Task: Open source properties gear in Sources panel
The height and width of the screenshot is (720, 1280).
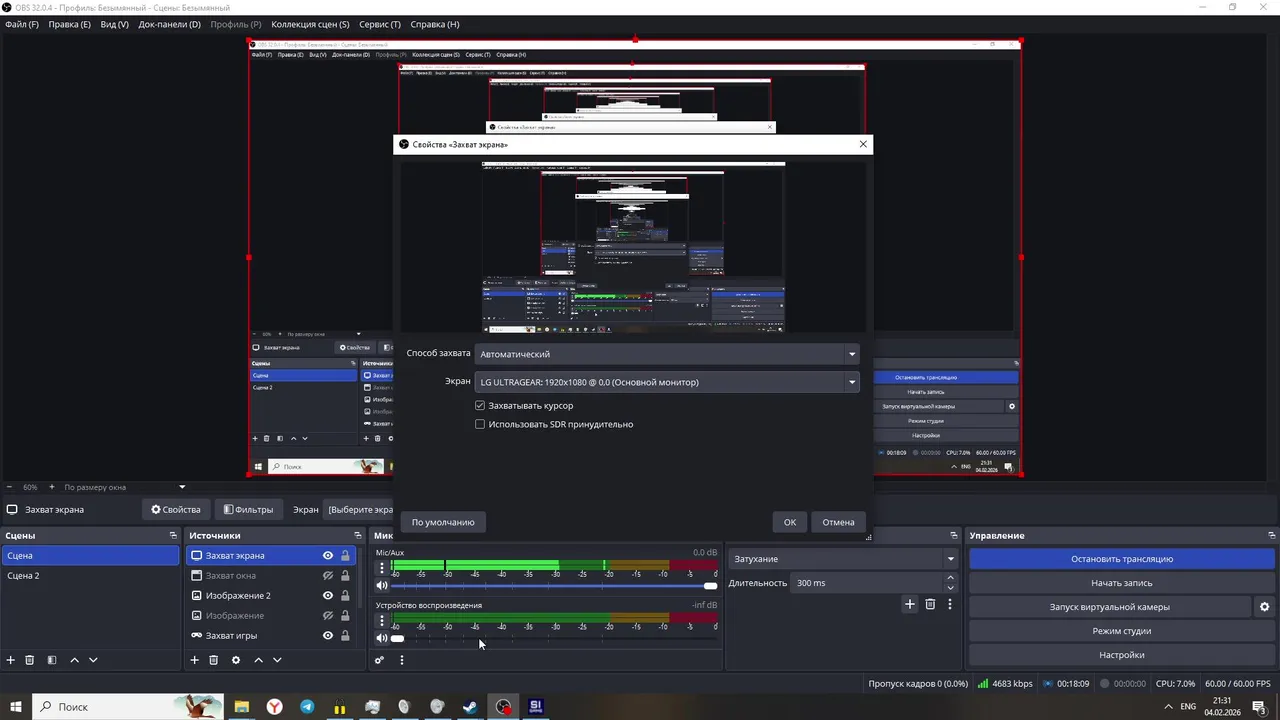Action: [236, 660]
